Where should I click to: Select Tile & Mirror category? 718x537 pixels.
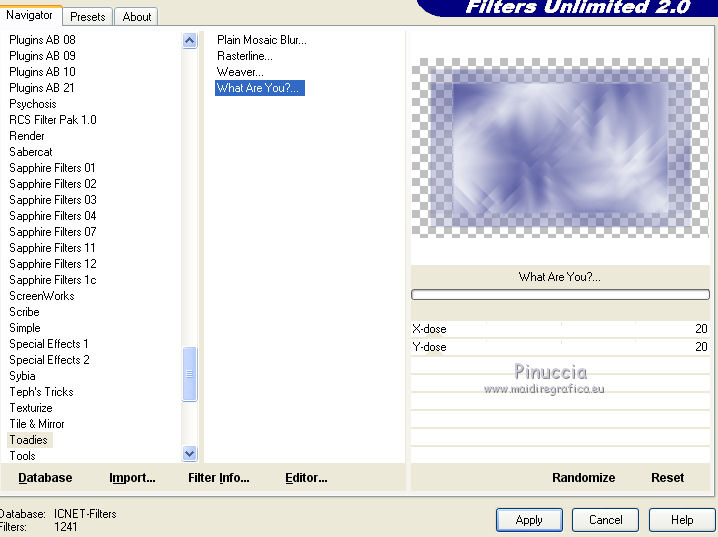click(37, 424)
